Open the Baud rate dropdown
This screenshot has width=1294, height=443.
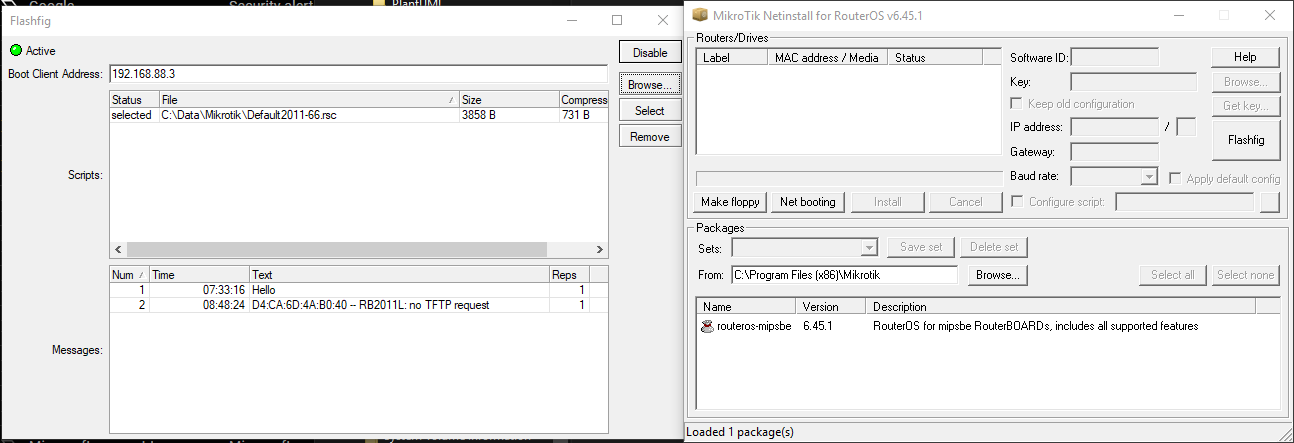1149,178
